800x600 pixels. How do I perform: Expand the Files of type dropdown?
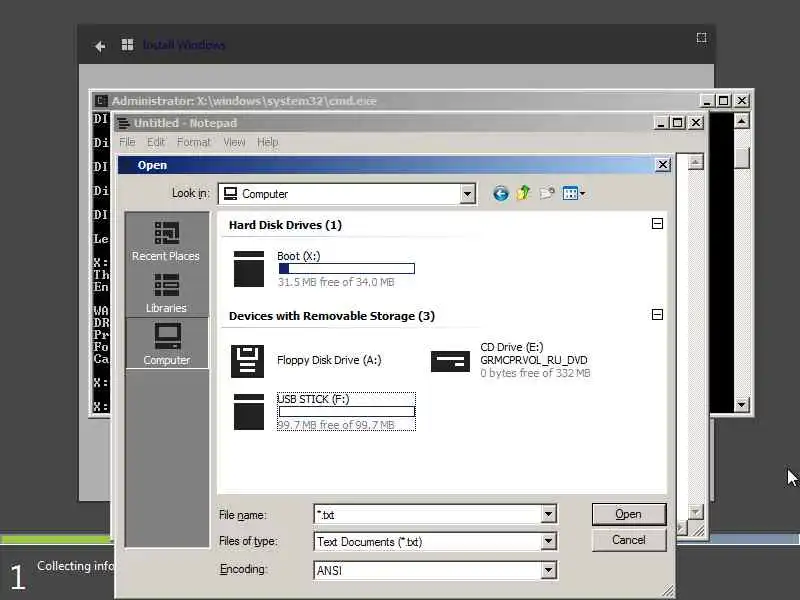coord(548,541)
